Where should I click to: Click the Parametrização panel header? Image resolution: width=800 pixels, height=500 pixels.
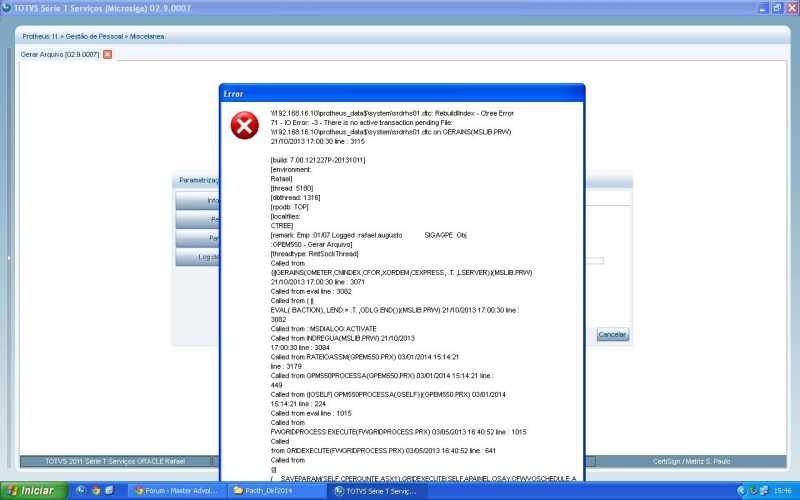(402, 180)
